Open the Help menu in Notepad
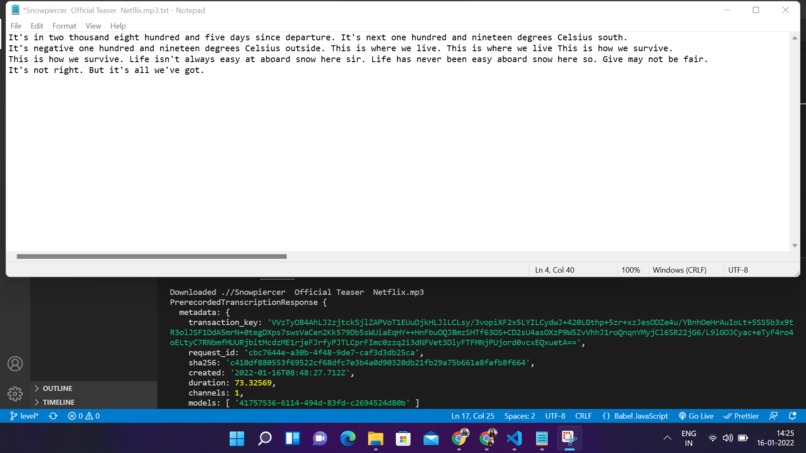 point(118,26)
